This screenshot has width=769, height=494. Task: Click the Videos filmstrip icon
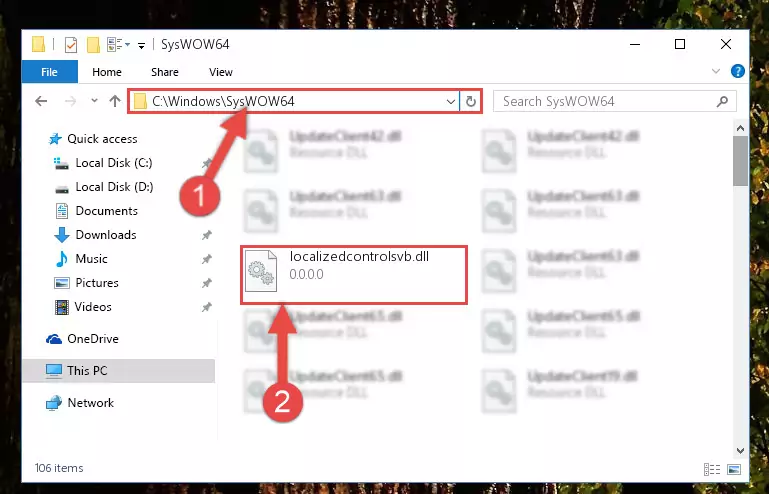point(62,307)
